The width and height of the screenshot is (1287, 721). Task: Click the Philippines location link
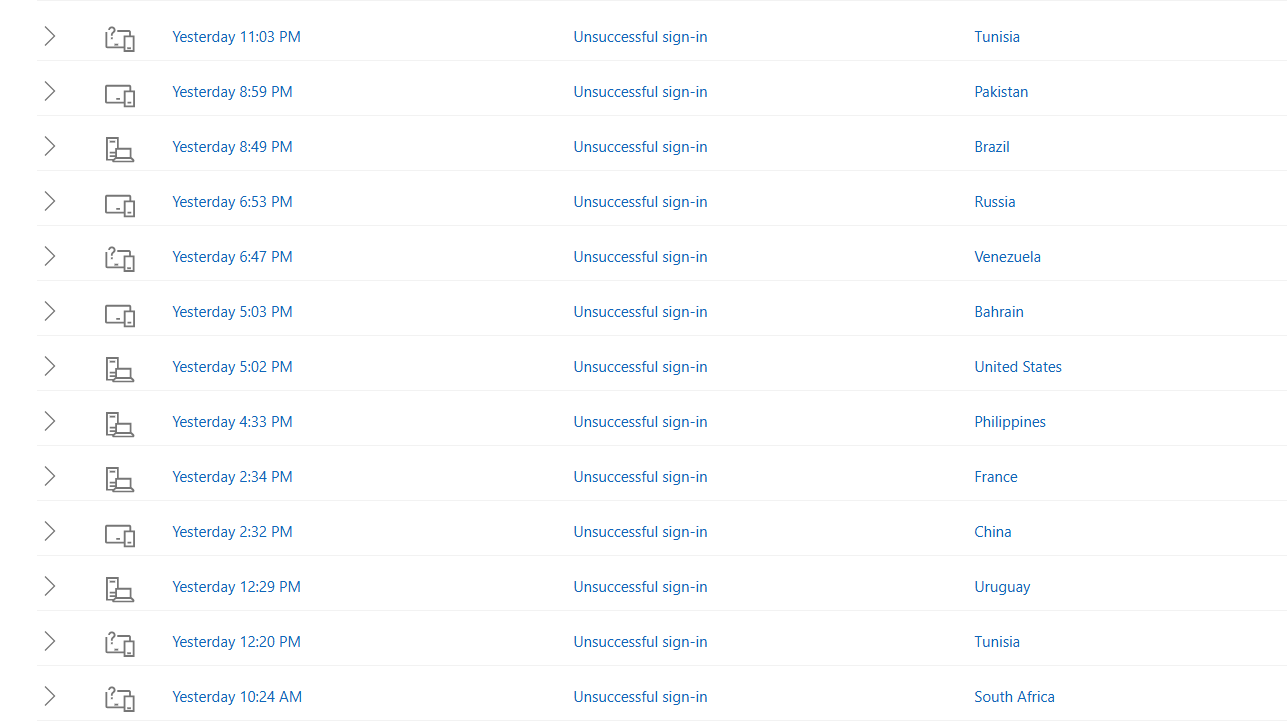click(x=1010, y=422)
